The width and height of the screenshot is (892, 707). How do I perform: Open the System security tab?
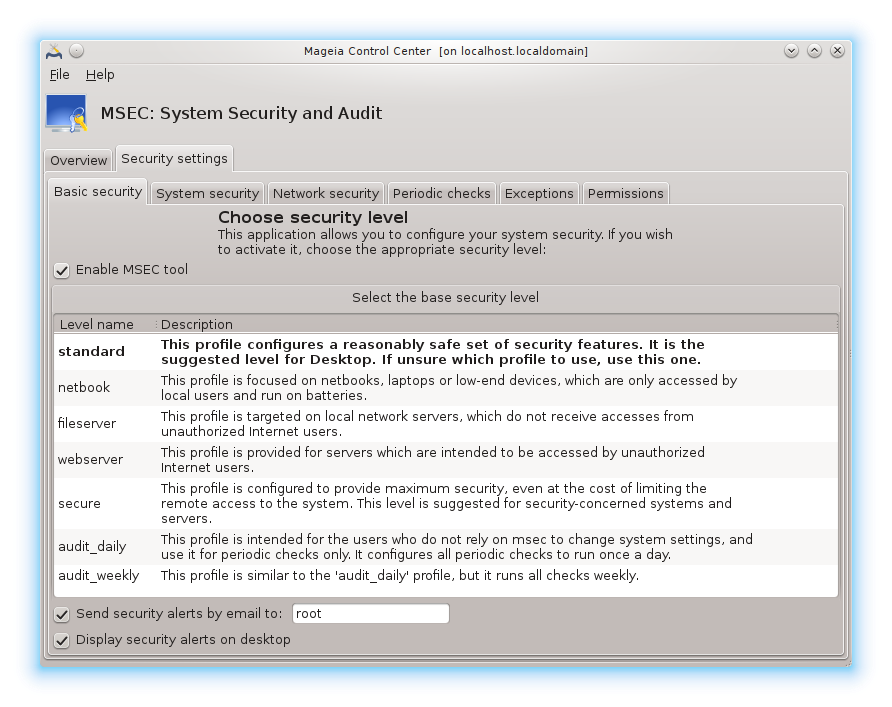[207, 193]
